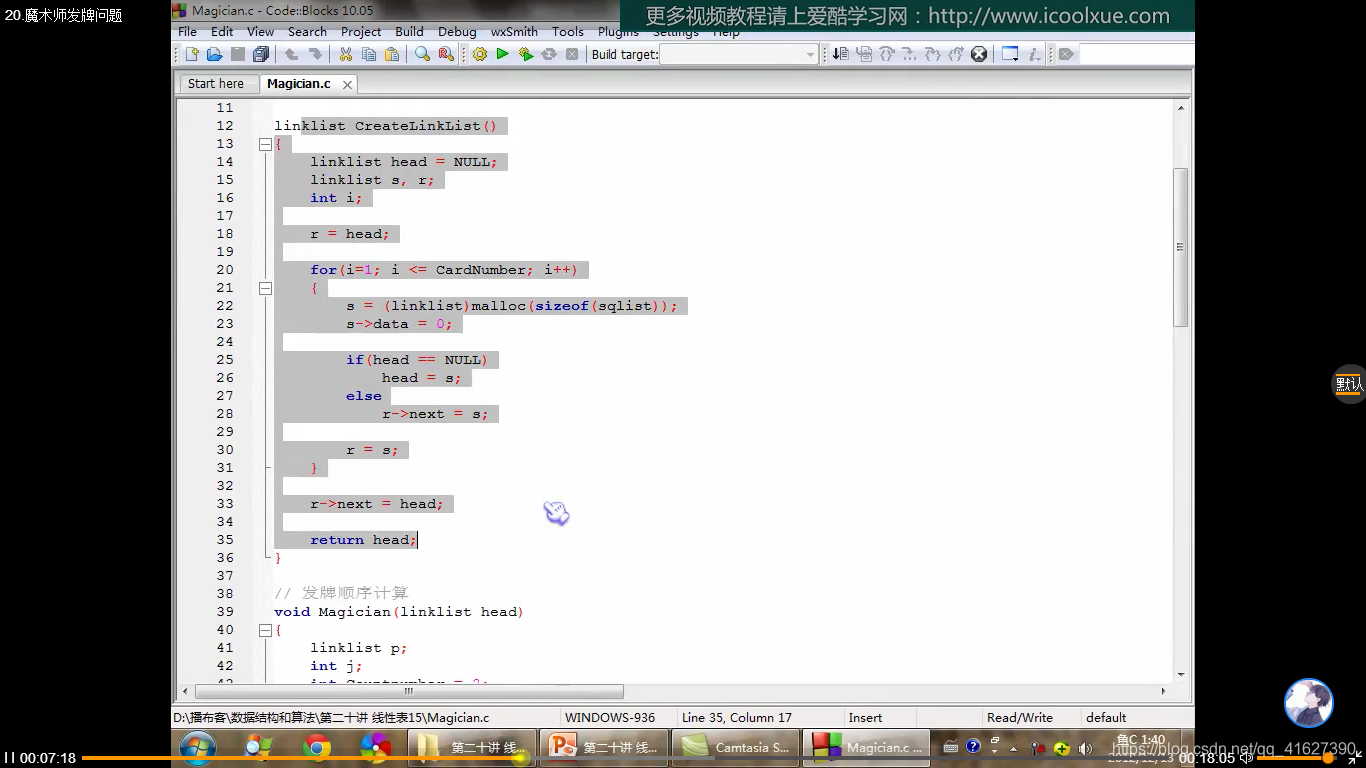Click the Save file toolbar icon

coord(238,54)
